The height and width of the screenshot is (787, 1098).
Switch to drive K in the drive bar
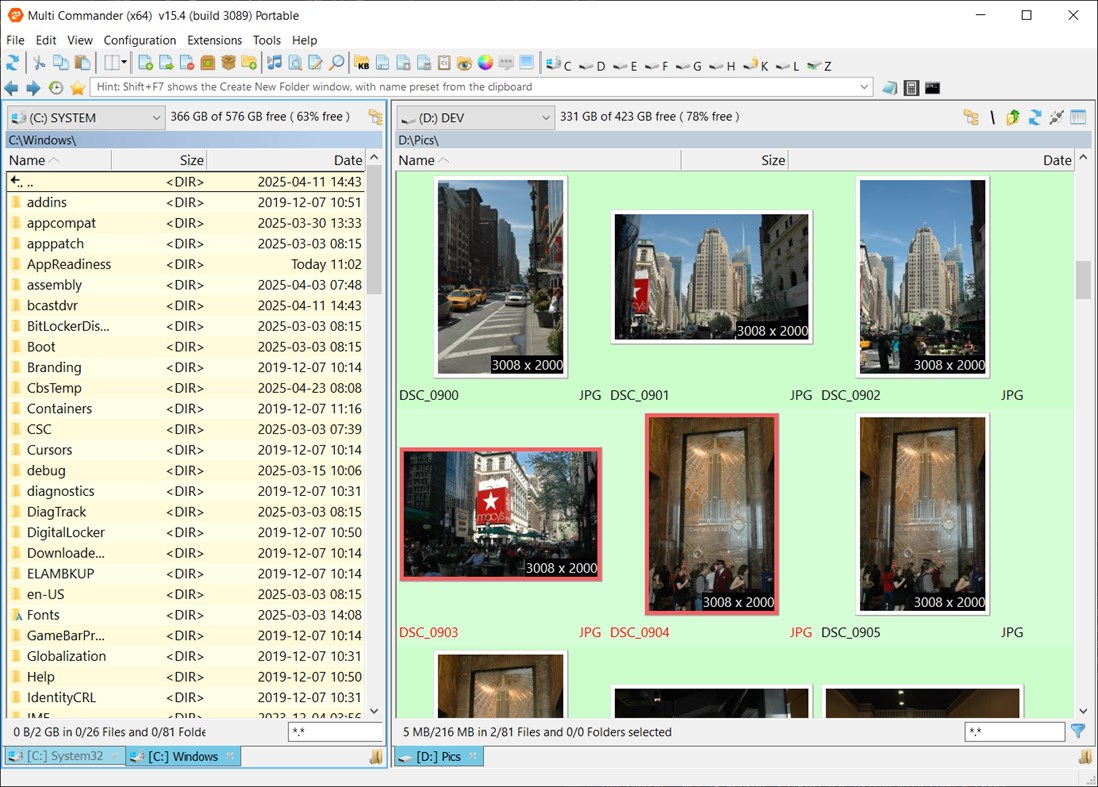click(755, 65)
